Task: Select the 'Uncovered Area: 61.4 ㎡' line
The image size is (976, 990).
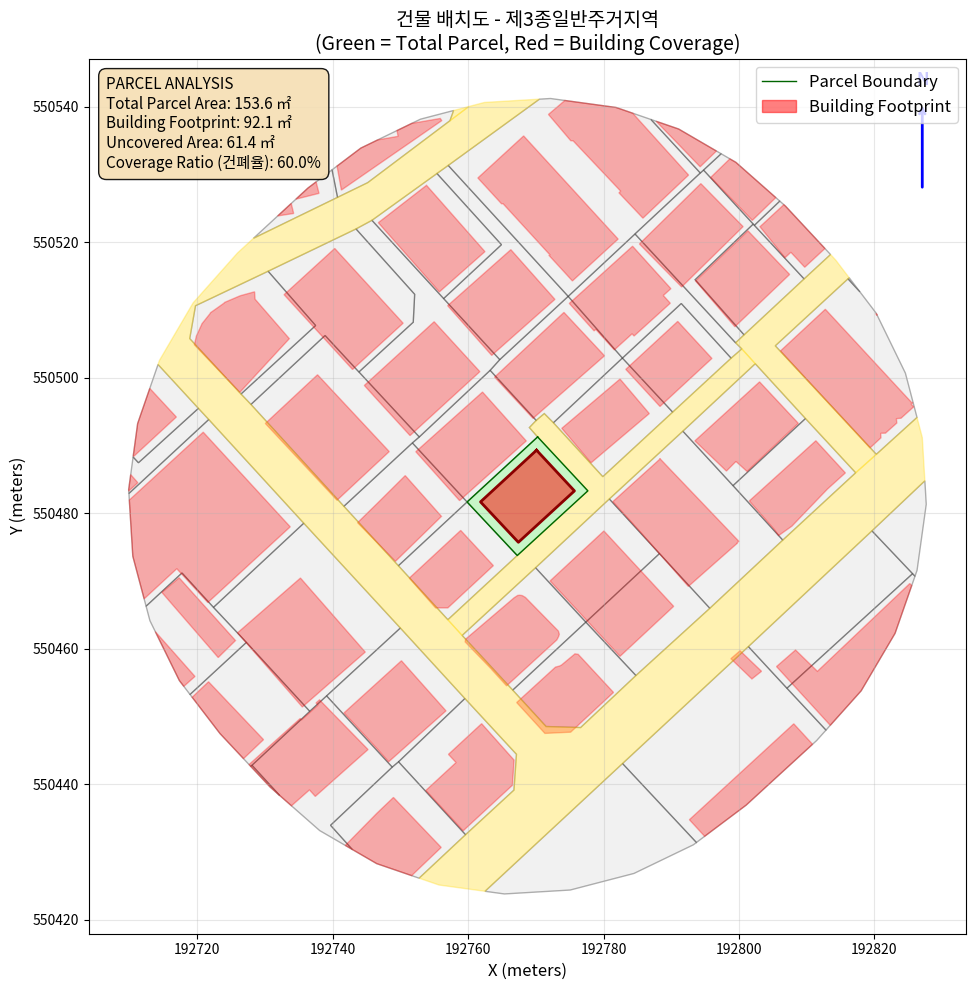Action: tap(190, 143)
